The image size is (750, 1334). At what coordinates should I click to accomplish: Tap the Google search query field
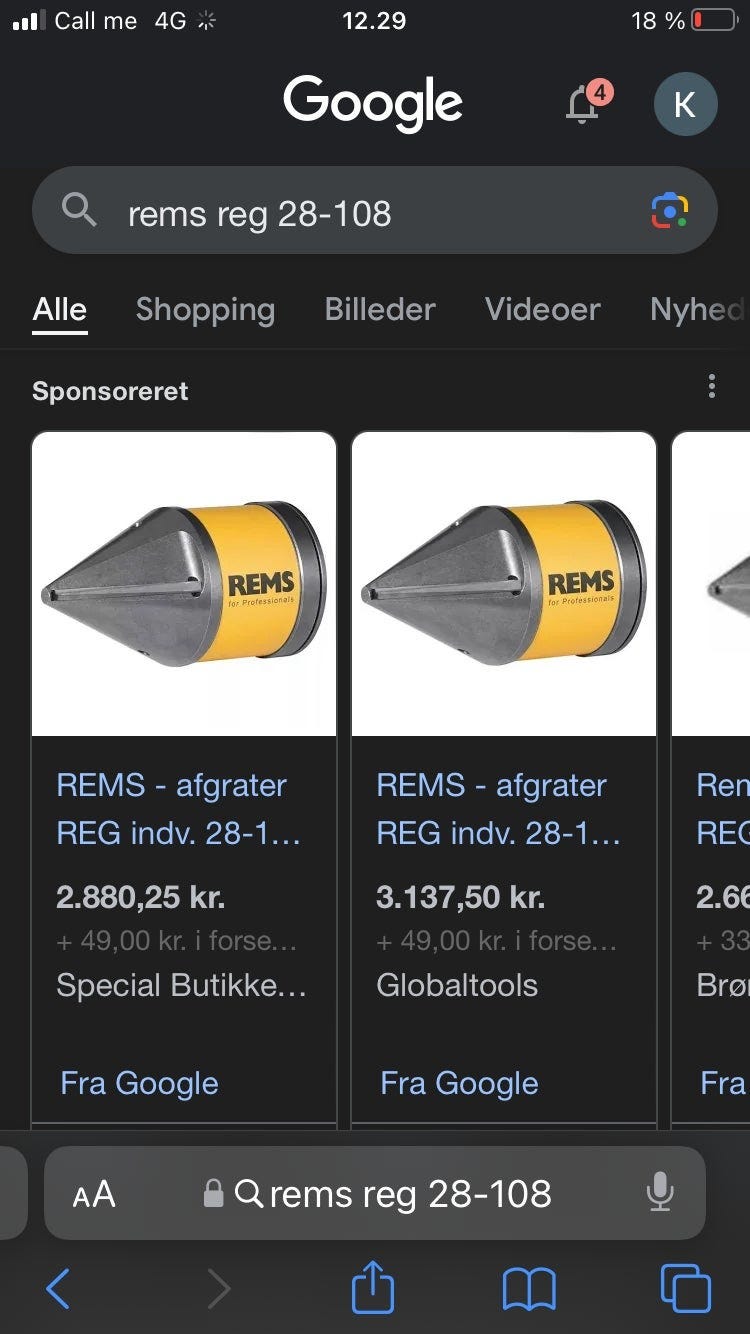[370, 213]
